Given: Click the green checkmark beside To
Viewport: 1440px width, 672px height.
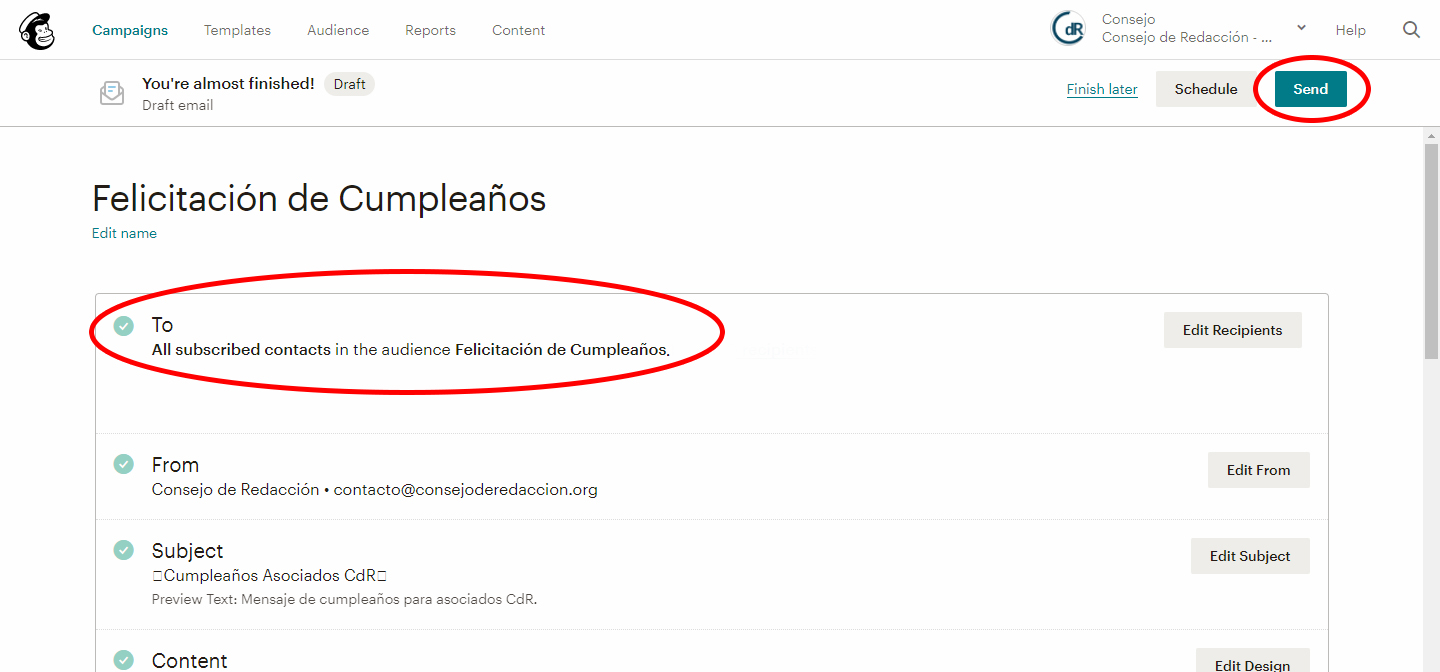Looking at the screenshot, I should point(123,326).
